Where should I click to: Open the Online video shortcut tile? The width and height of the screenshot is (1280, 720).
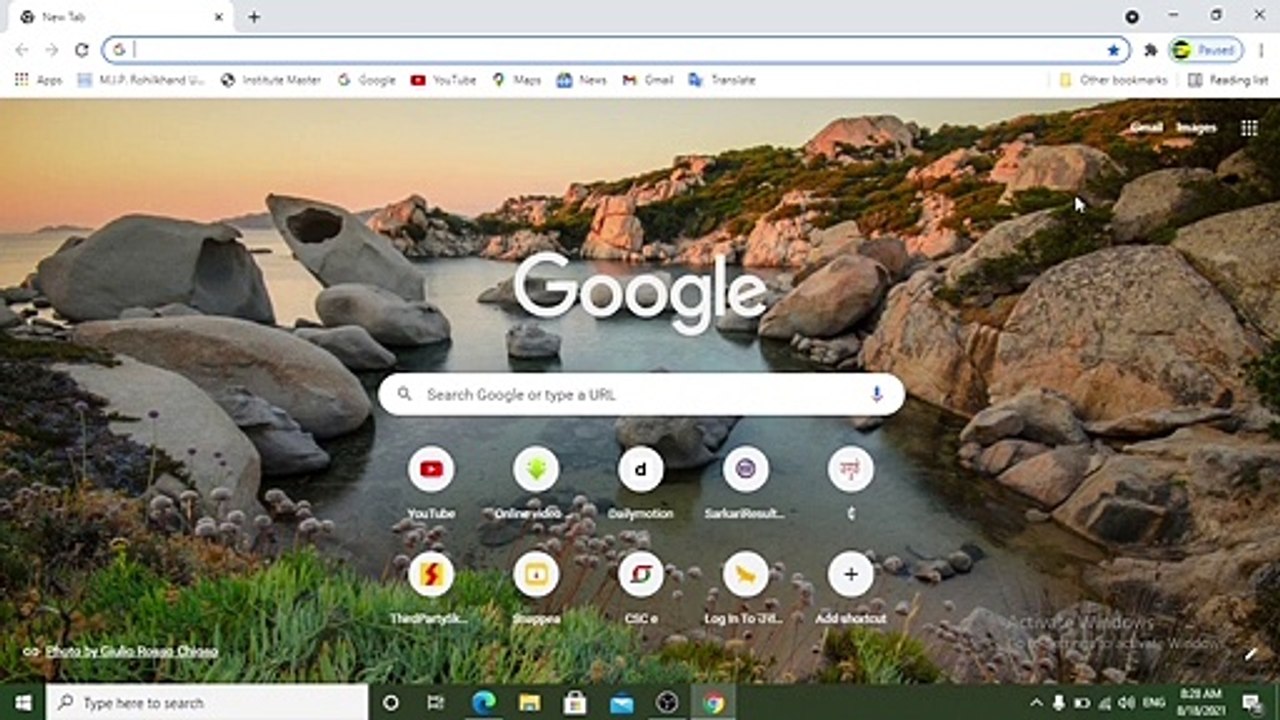[536, 470]
